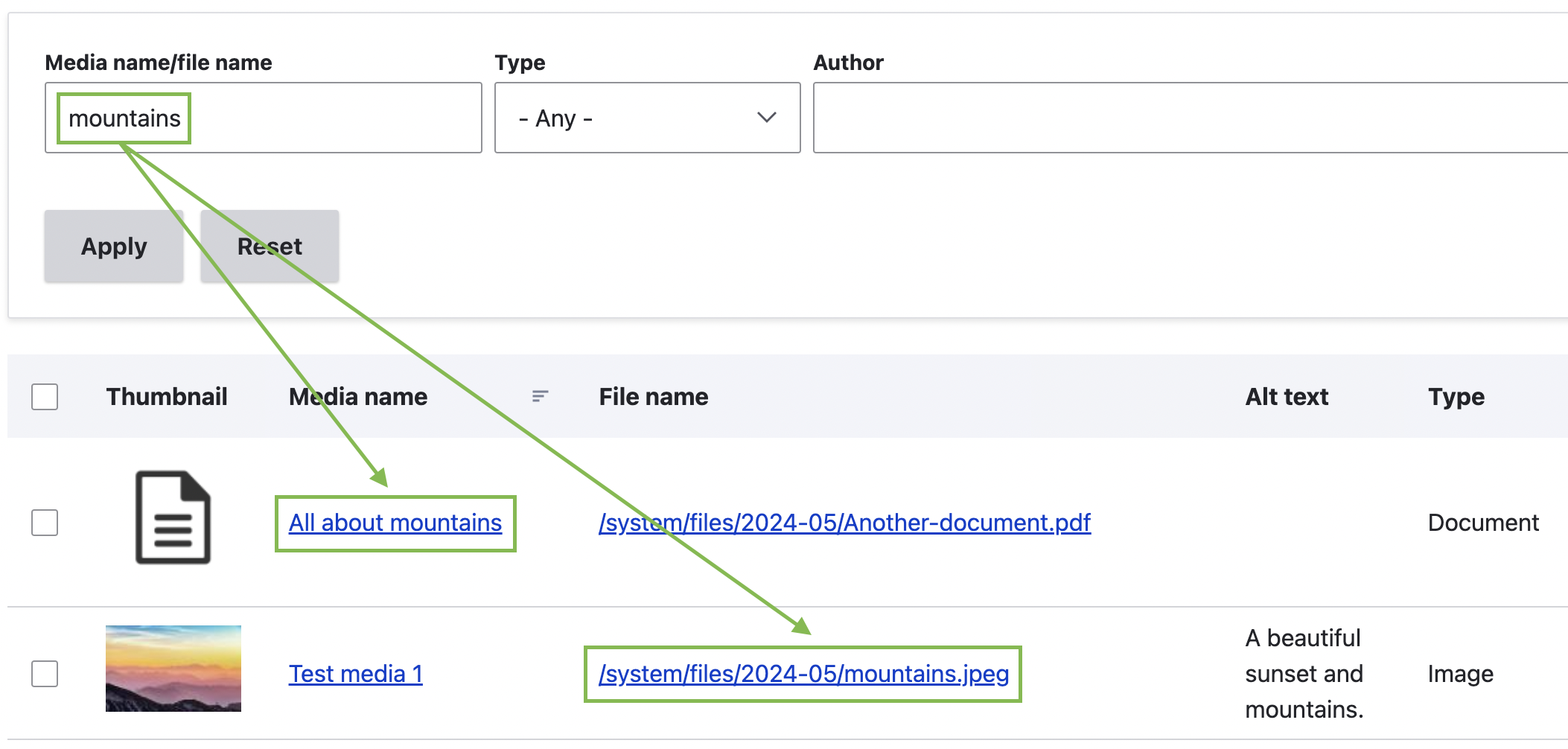This screenshot has height=749, width=1568.
Task: Check the checkbox for Test media 1 row
Action: pos(45,674)
